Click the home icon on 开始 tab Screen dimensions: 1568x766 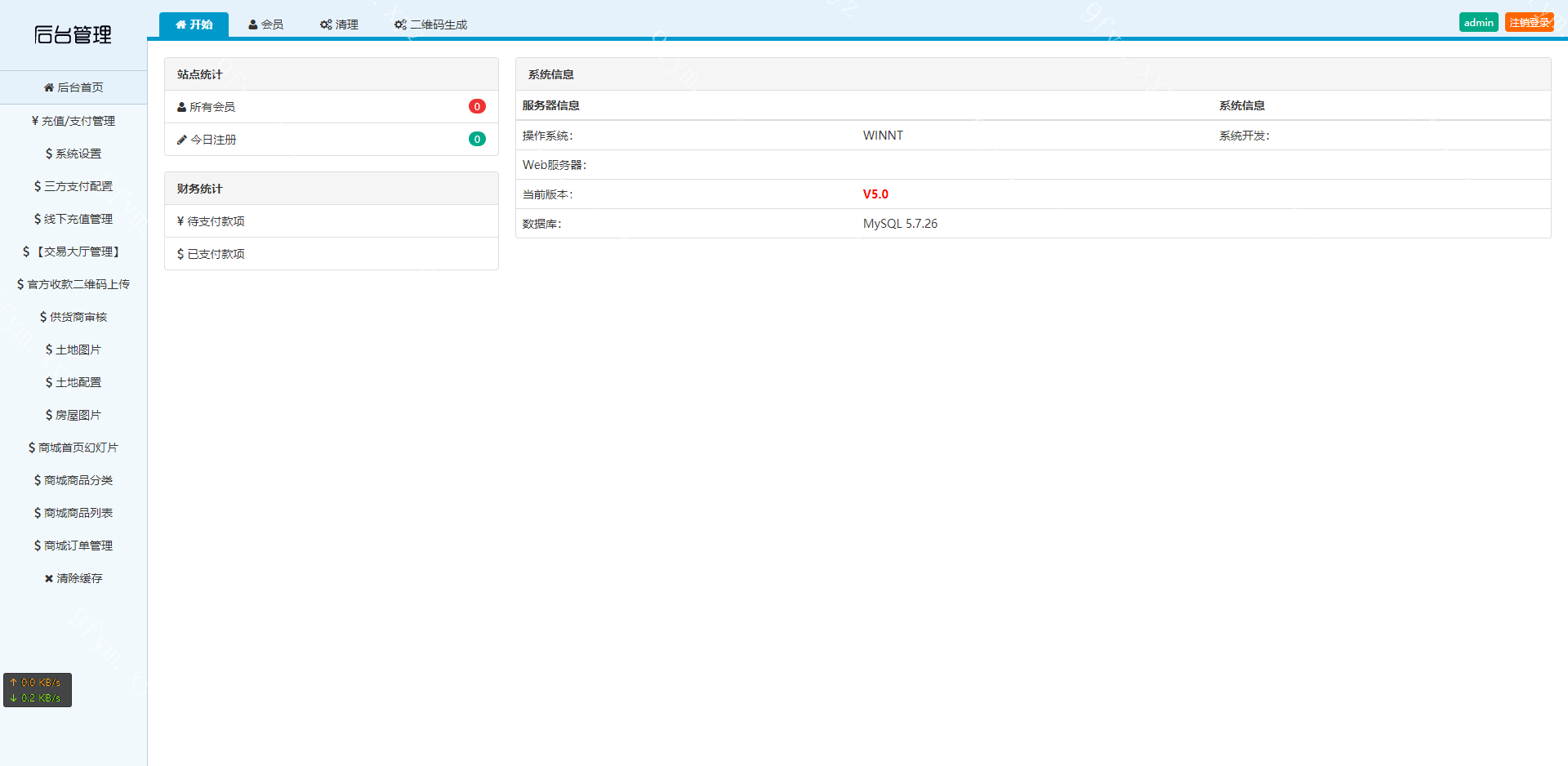[180, 24]
